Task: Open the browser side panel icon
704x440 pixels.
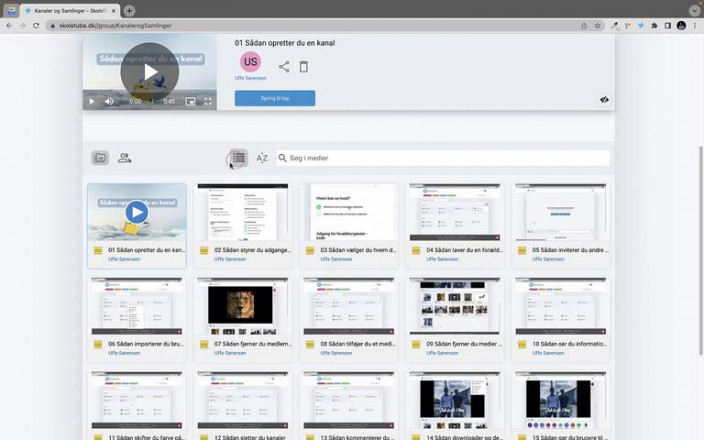Action: 668,26
